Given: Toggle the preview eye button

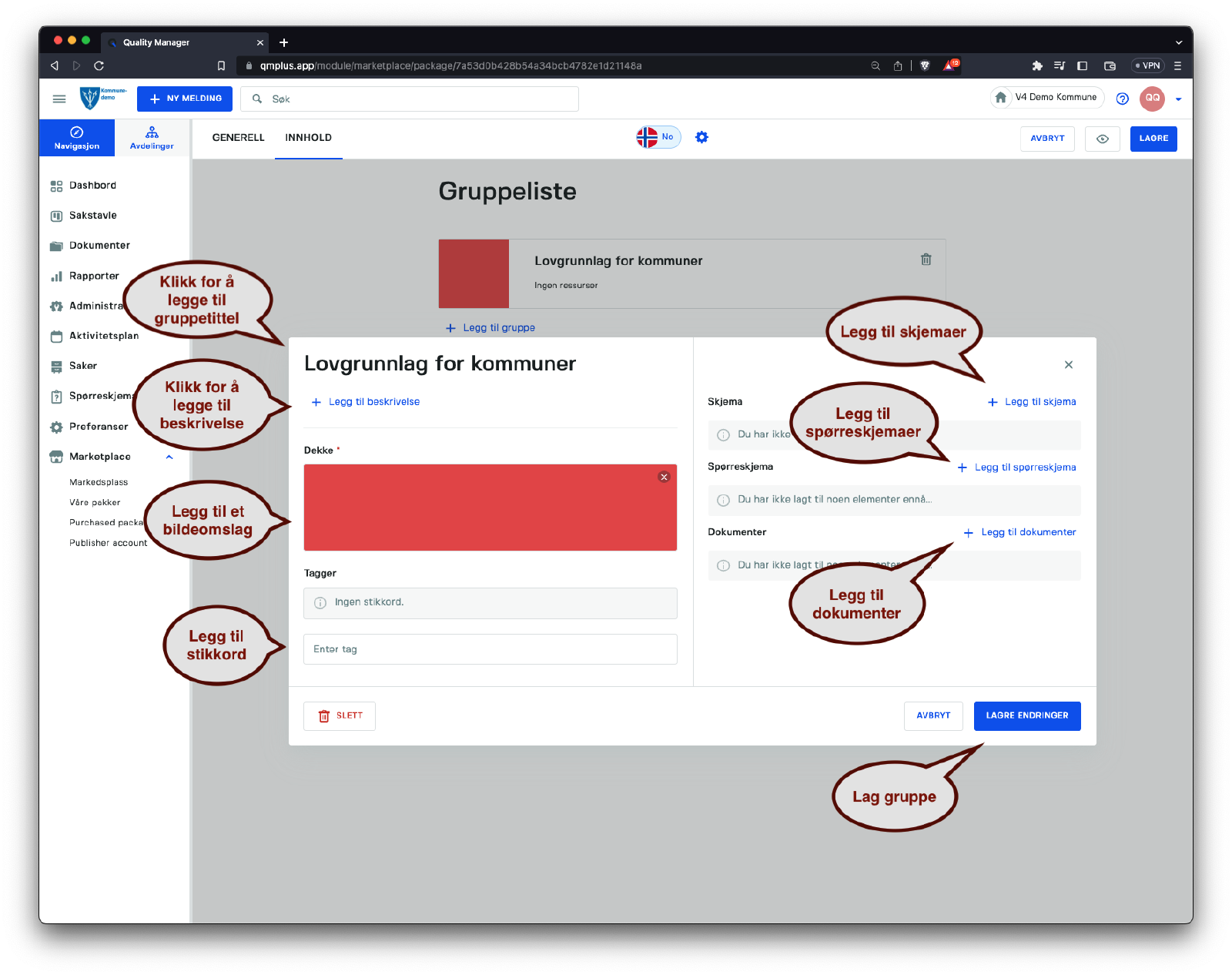Looking at the screenshot, I should coord(1102,139).
